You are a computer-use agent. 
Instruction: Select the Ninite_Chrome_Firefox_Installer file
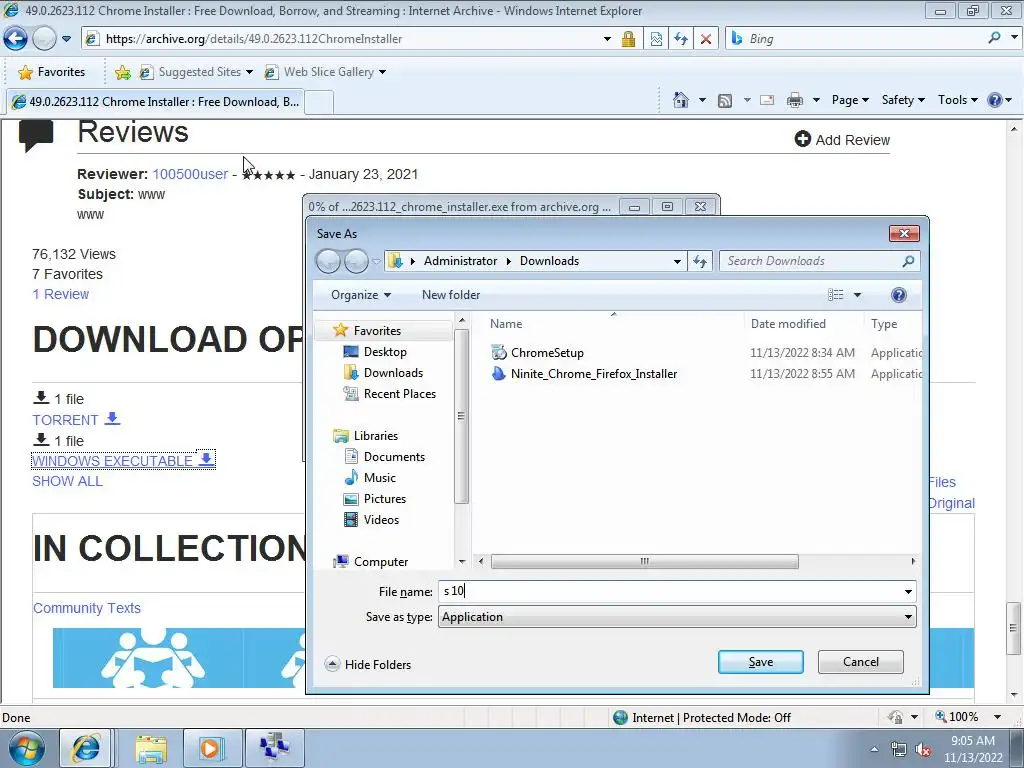tap(594, 374)
